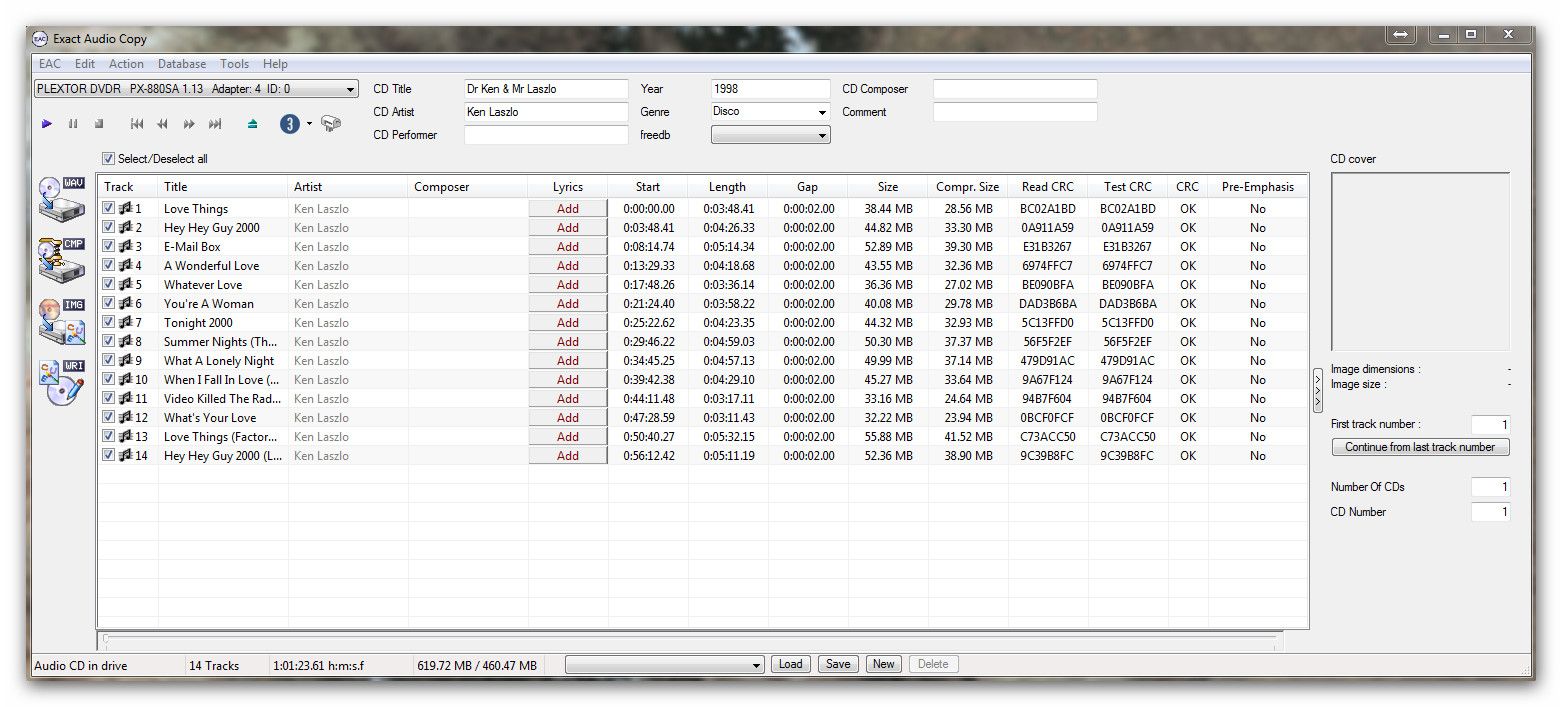Open the profile dropdown beside Load button

click(x=665, y=665)
